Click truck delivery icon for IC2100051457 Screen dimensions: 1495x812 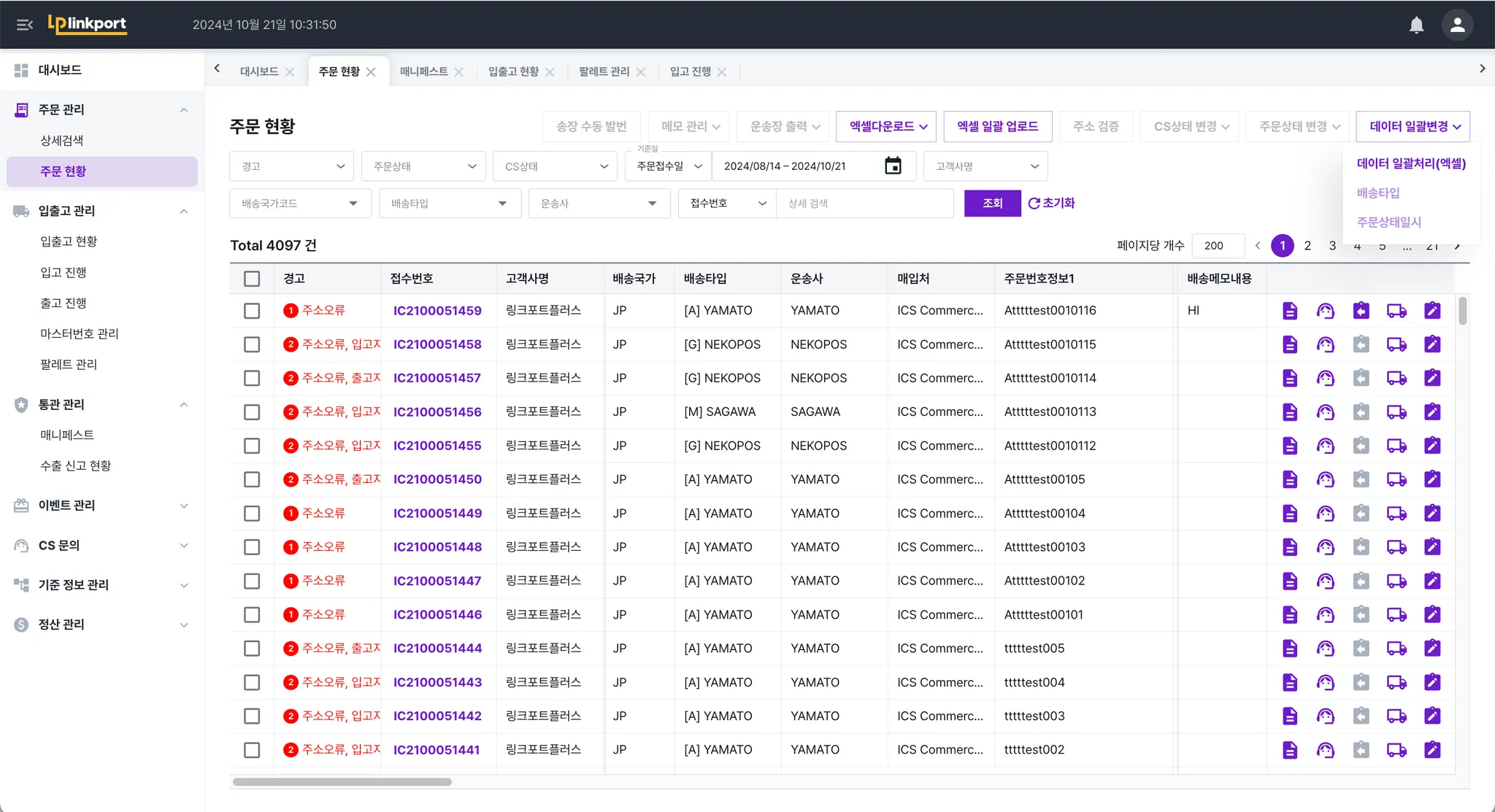(x=1396, y=378)
